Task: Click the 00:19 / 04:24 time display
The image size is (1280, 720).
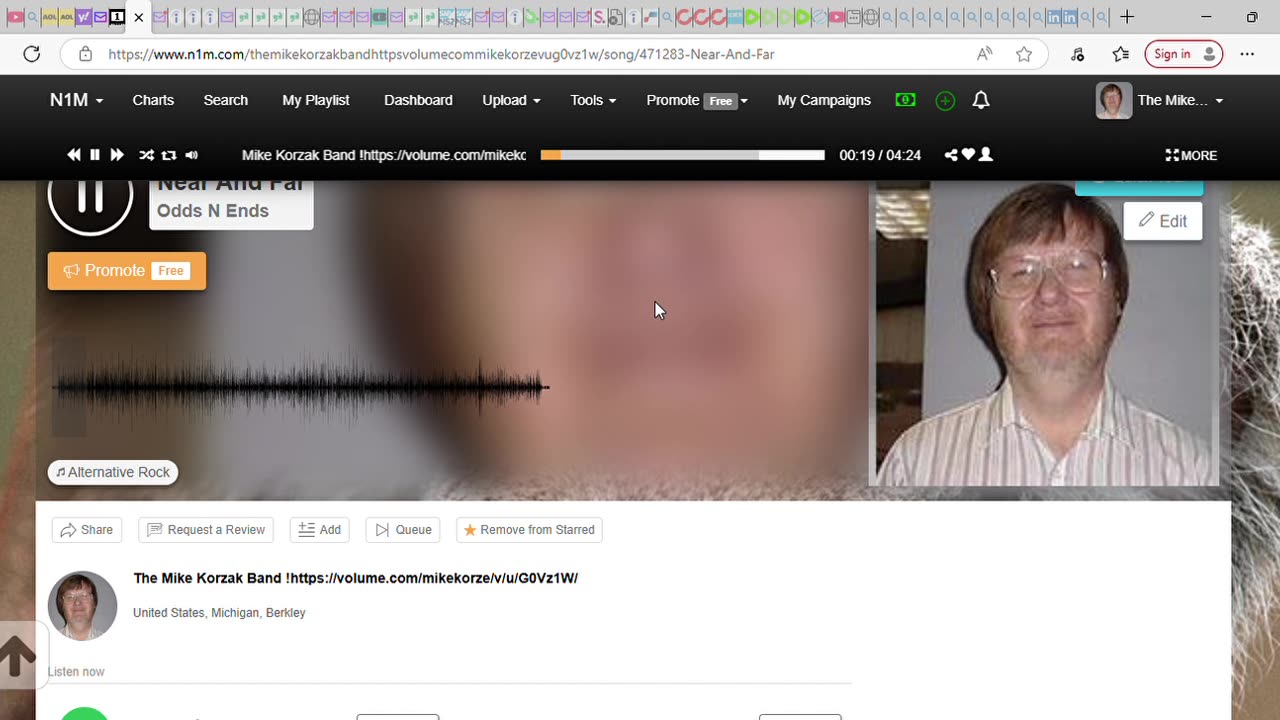Action: pos(880,155)
